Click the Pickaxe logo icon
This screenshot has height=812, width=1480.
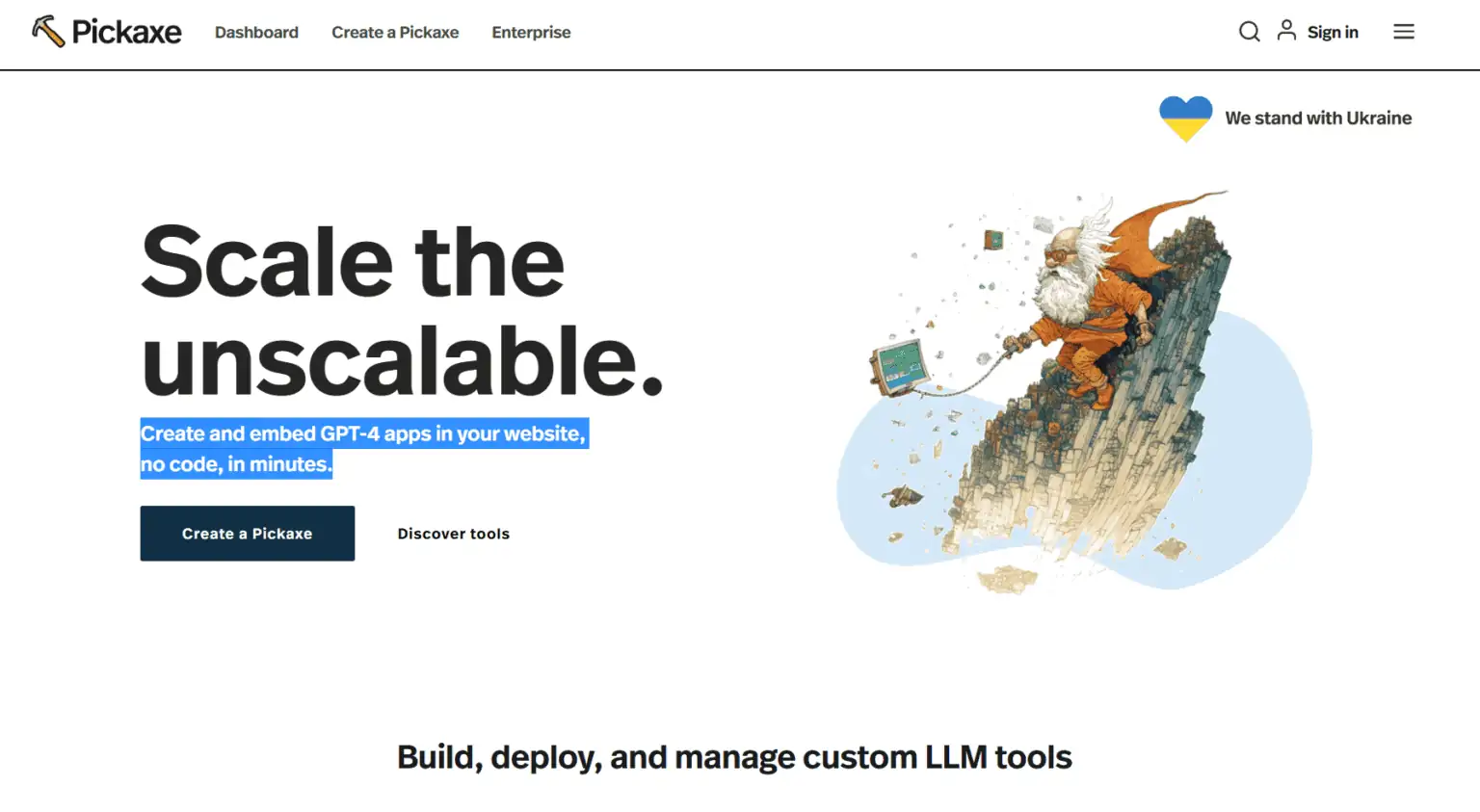[x=48, y=31]
